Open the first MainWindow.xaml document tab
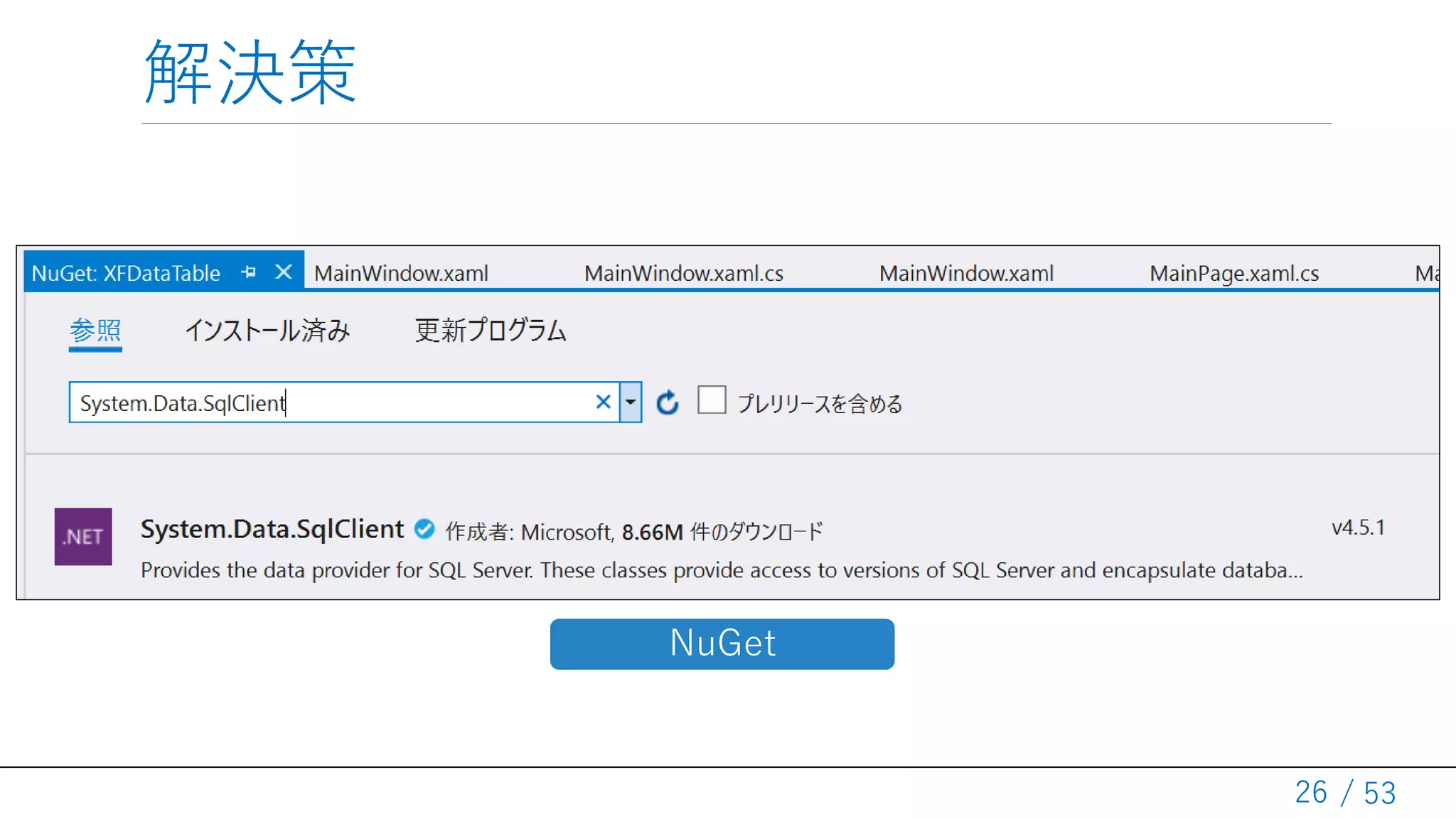This screenshot has height=819, width=1456. click(401, 273)
